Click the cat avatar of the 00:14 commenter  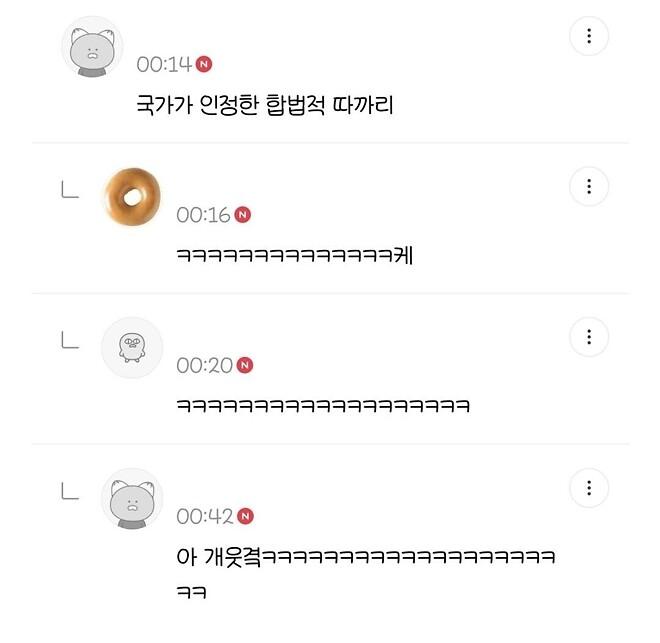tap(92, 46)
